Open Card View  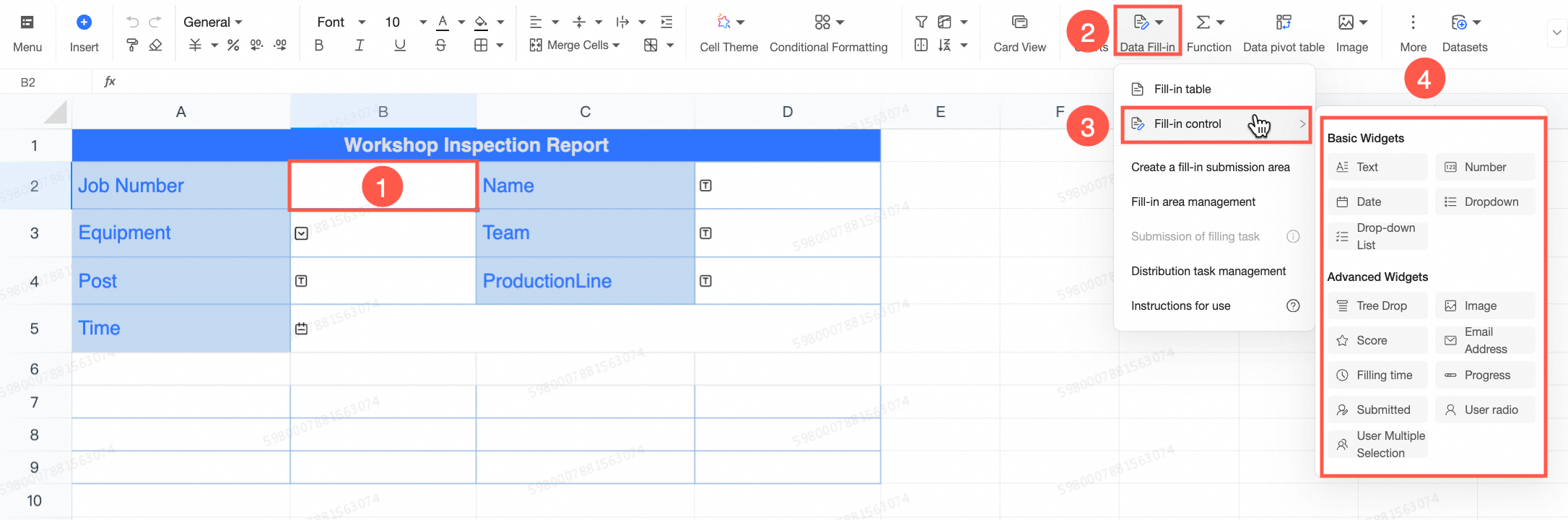[x=1019, y=34]
